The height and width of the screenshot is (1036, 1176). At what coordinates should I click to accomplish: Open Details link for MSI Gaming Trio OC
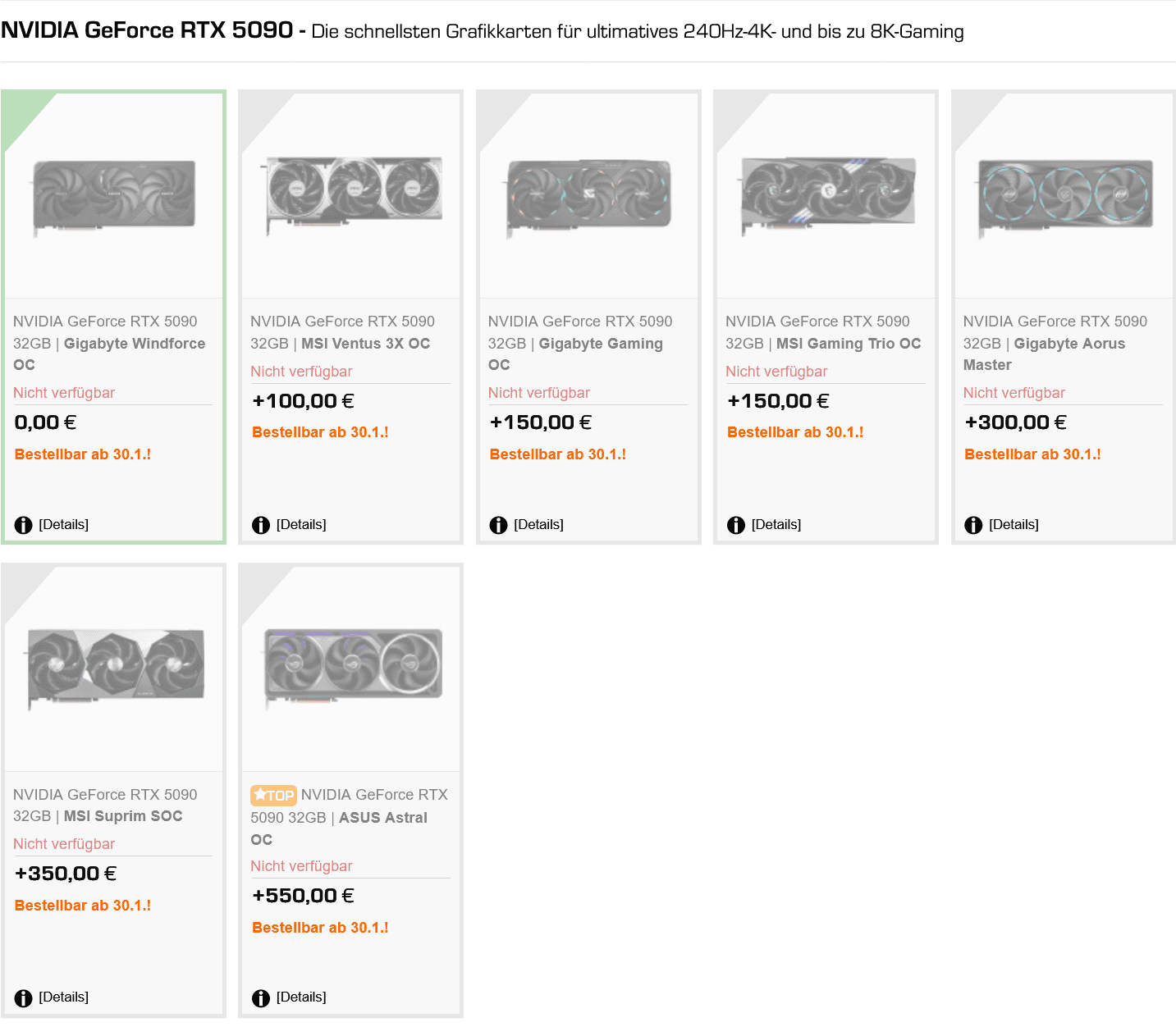pyautogui.click(x=776, y=524)
